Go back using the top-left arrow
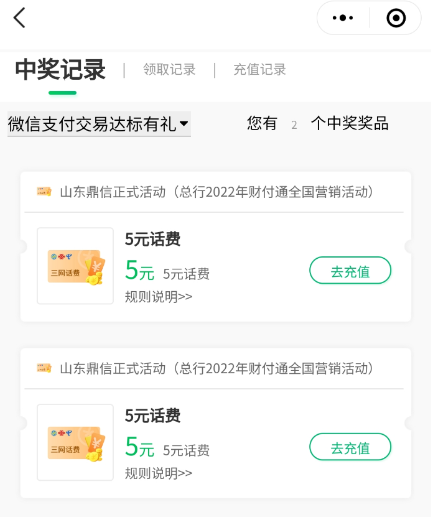This screenshot has height=517, width=431. coord(19,18)
